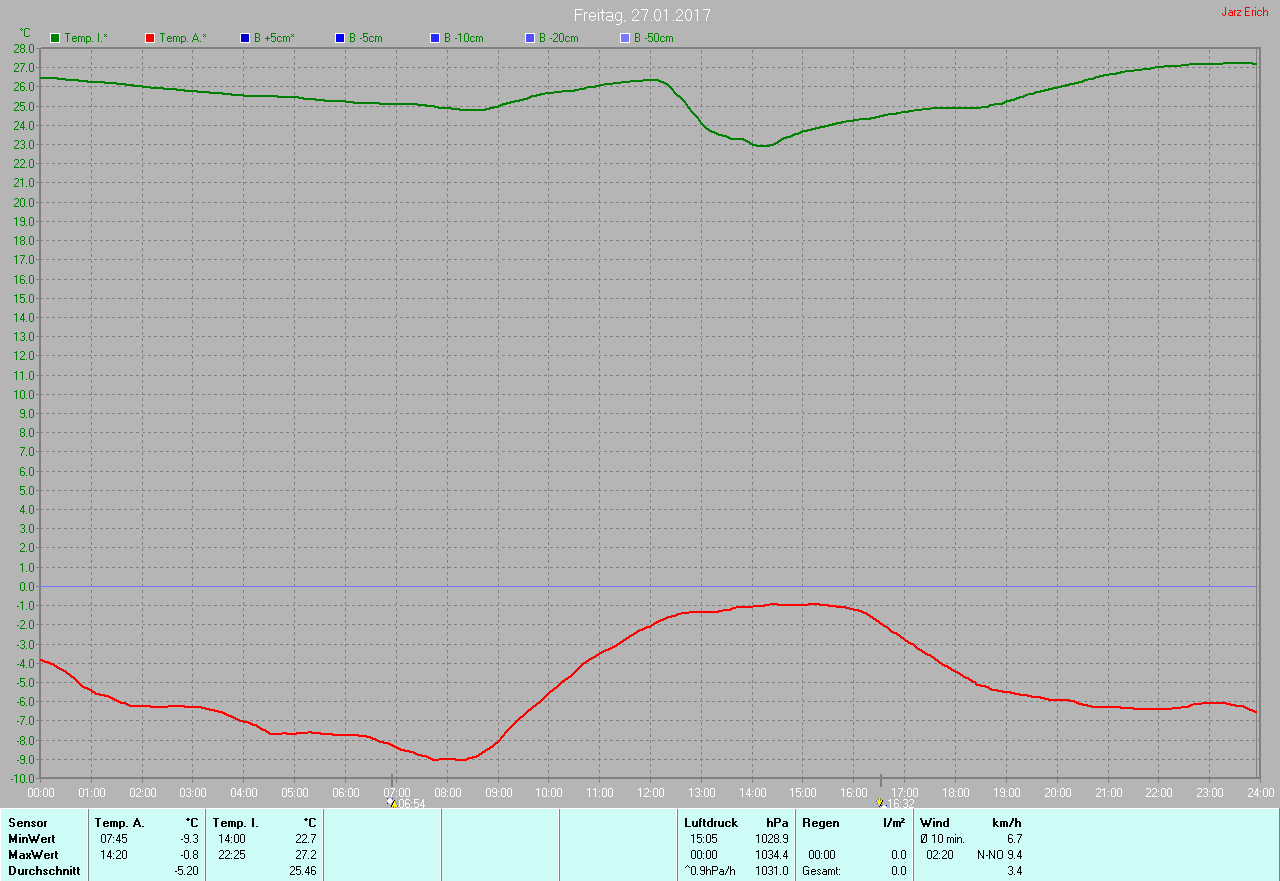Click the MinWert row label
This screenshot has width=1280, height=881.
point(32,839)
